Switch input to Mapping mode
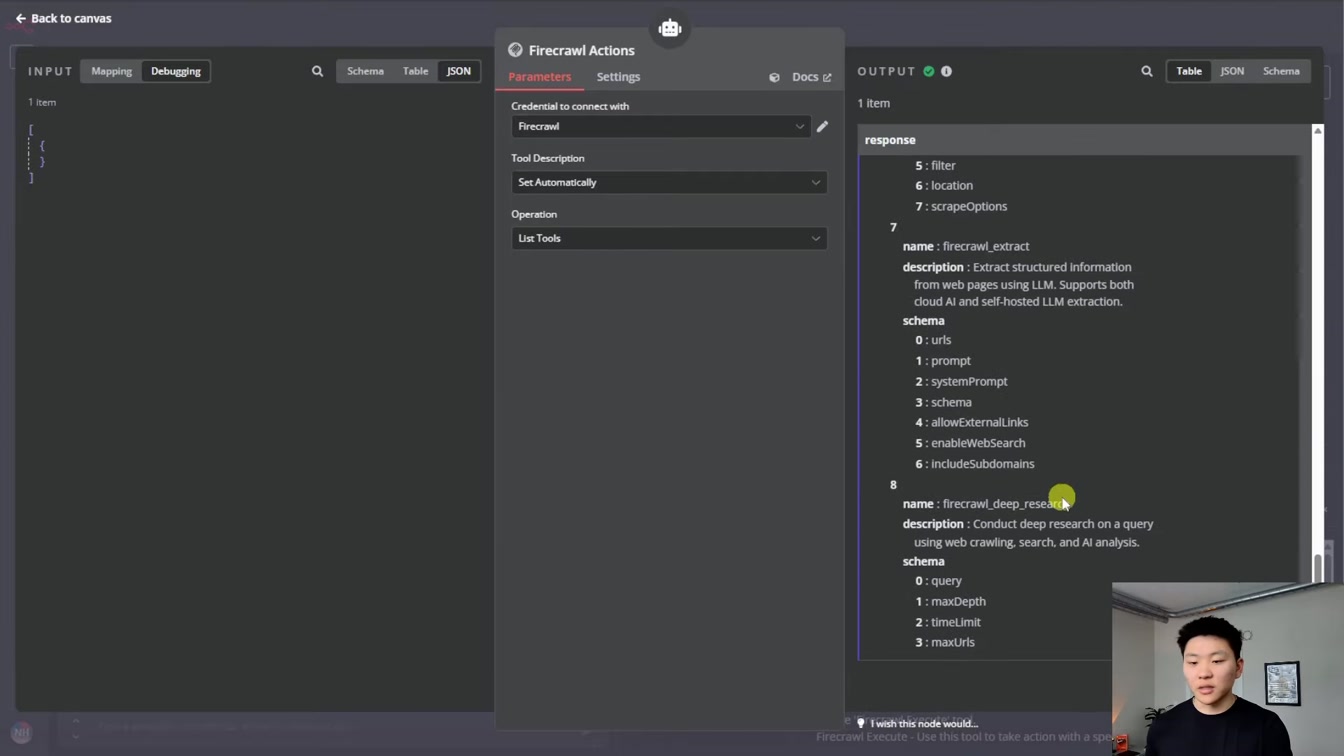1344x756 pixels. coord(112,71)
